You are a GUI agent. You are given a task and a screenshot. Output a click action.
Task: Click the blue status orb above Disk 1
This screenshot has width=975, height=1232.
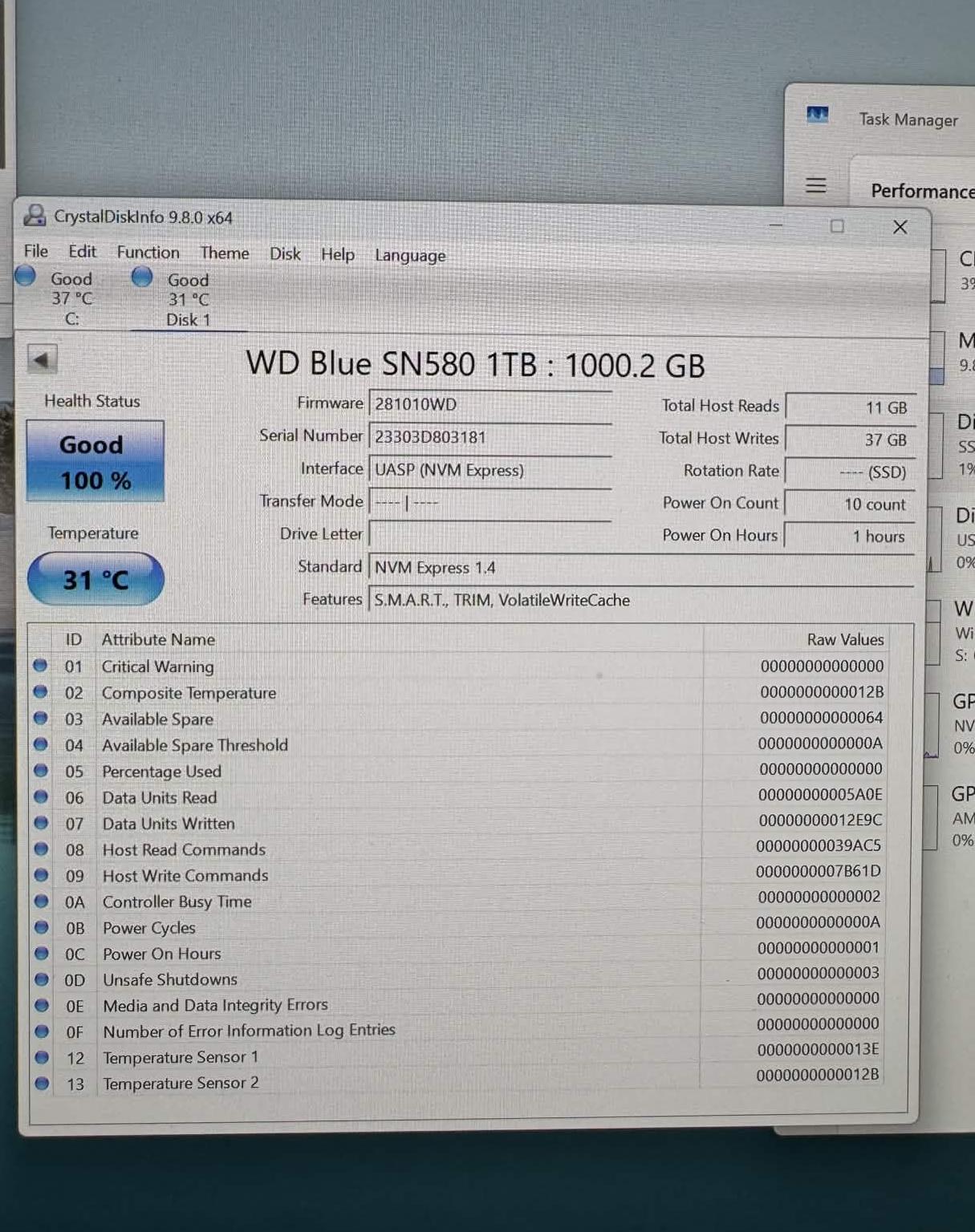point(142,277)
